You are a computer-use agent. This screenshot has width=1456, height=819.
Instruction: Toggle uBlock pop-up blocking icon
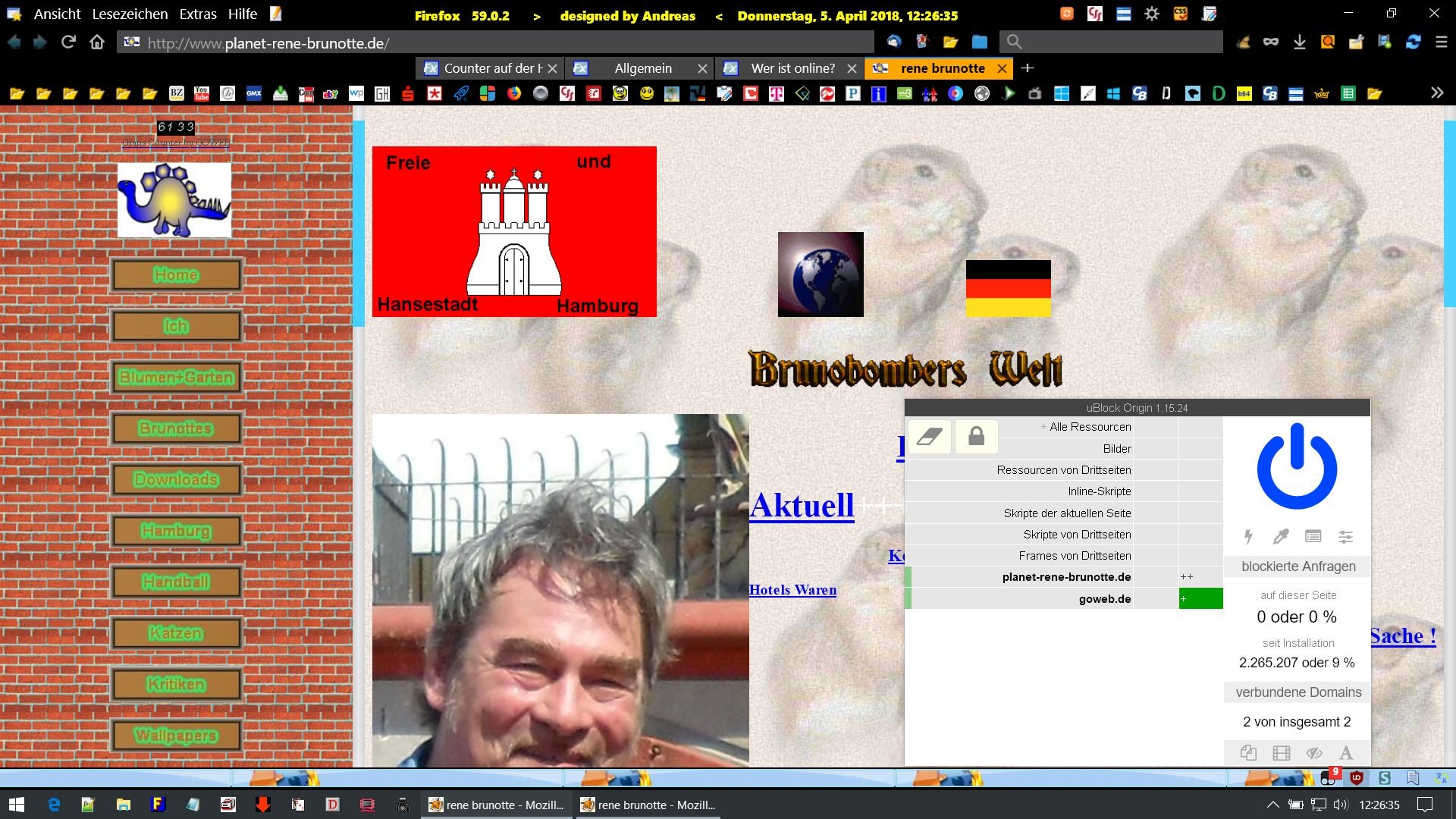[1248, 753]
